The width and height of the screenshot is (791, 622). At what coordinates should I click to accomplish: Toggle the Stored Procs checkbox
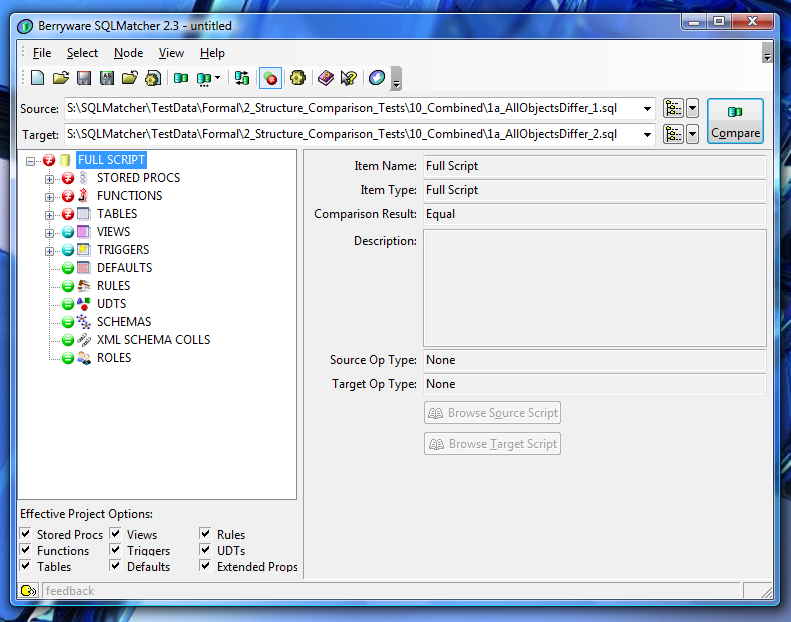(26, 533)
